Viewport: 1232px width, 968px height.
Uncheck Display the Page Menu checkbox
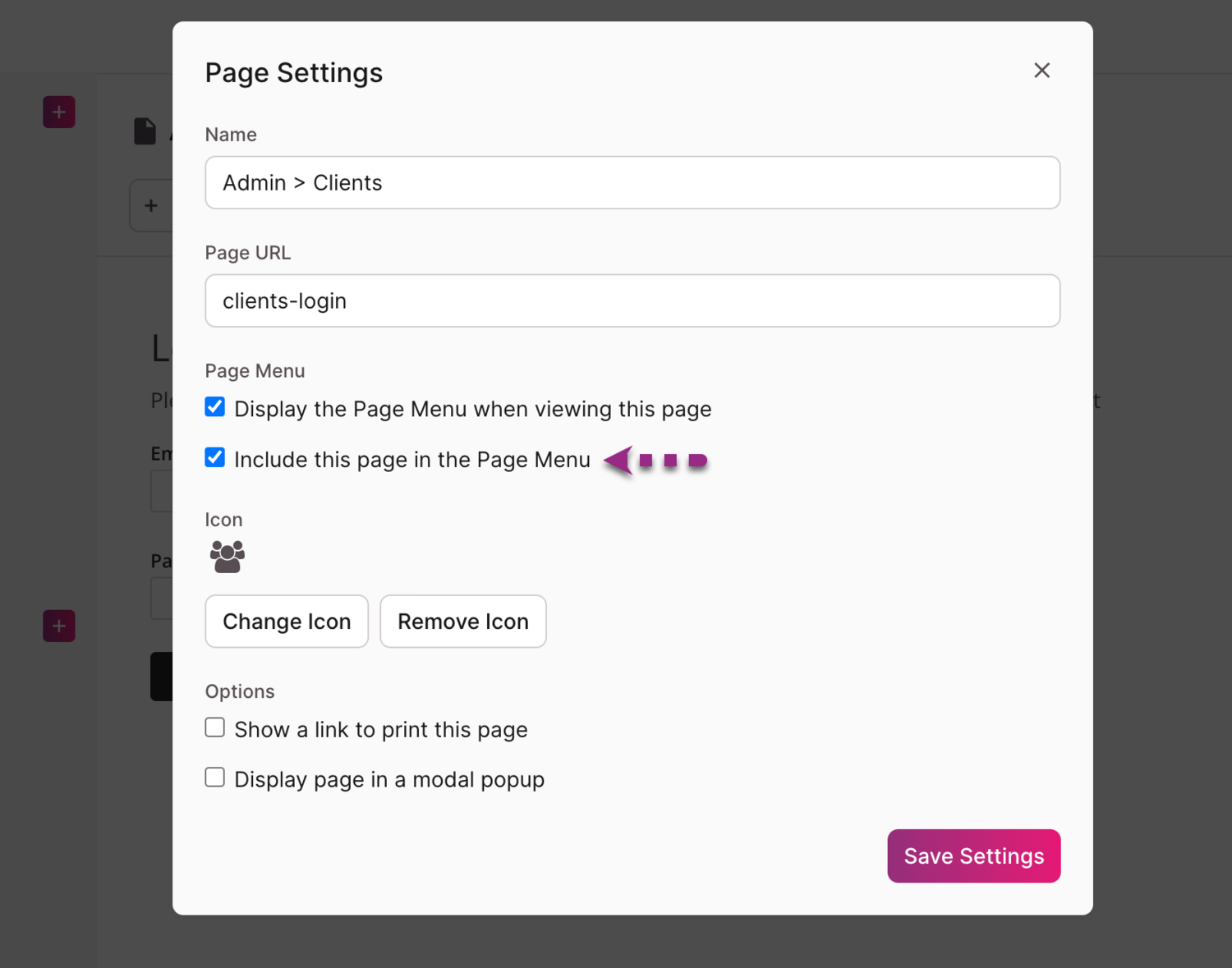(215, 407)
